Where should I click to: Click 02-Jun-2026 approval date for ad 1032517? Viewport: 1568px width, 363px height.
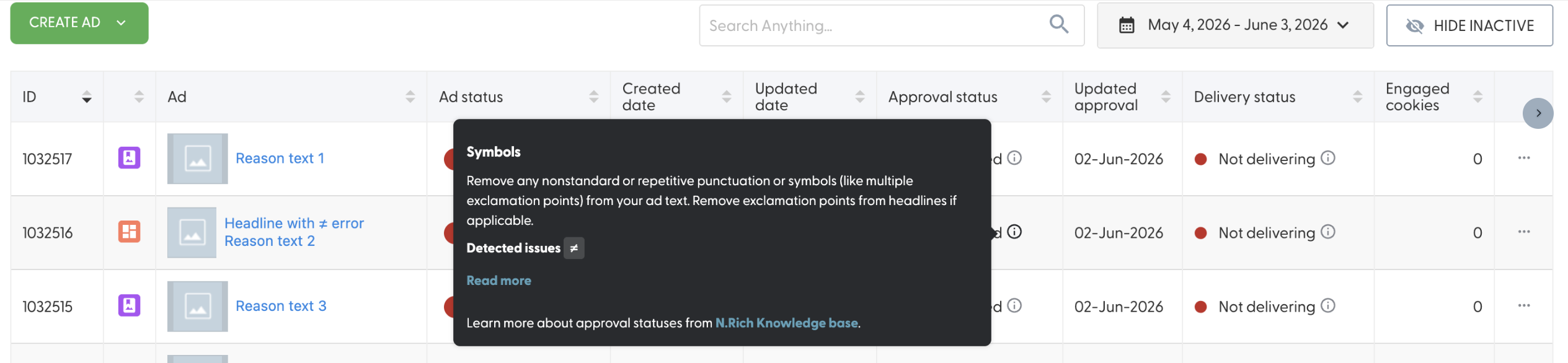(x=1118, y=159)
